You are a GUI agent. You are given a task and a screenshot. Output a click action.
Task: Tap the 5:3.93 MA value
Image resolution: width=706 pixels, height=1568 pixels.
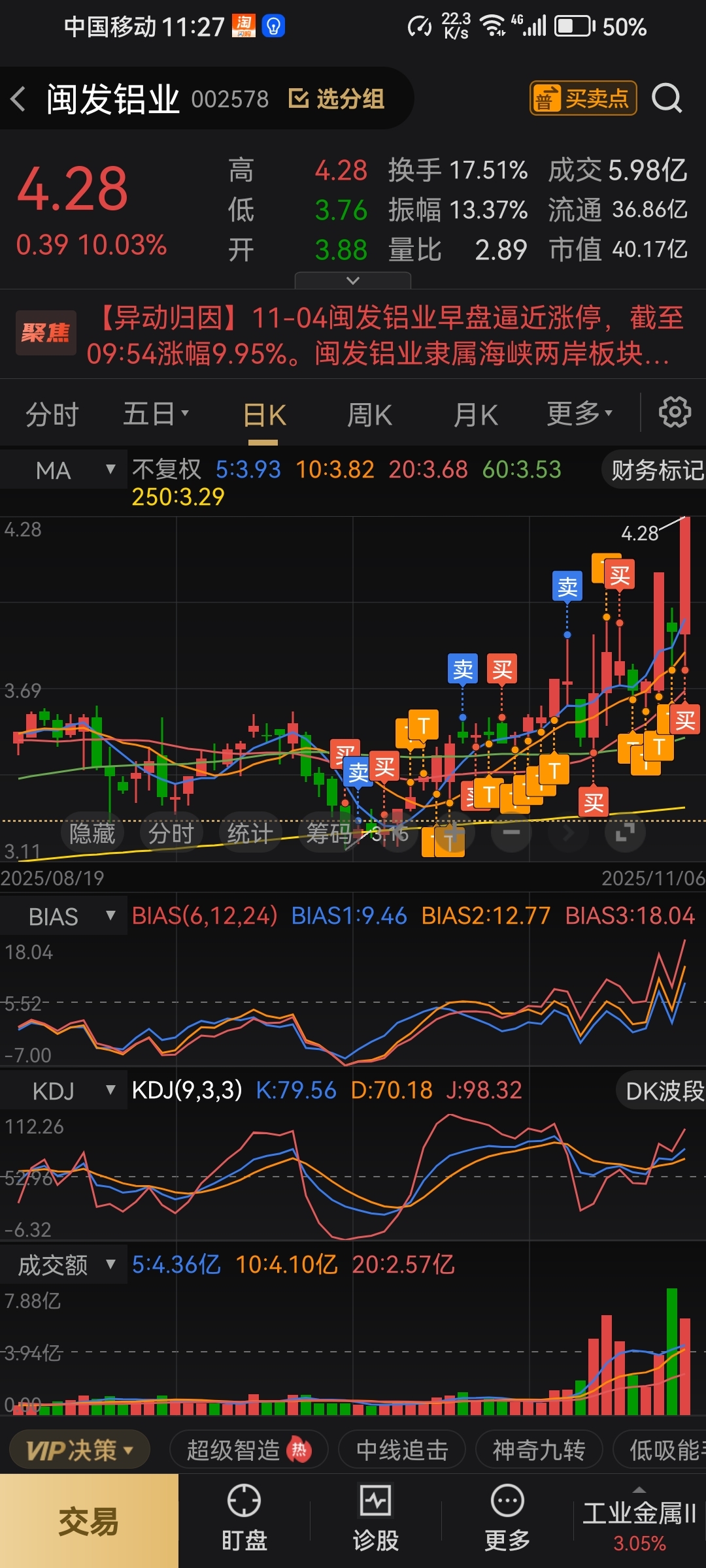point(248,470)
